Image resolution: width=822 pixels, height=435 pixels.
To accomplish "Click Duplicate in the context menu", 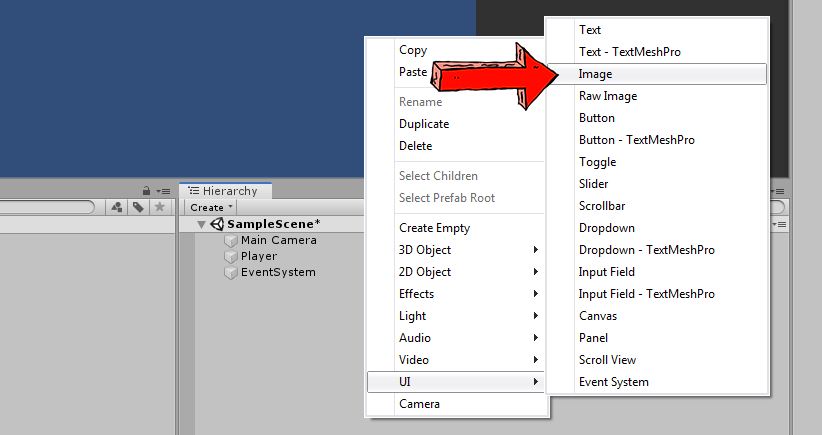I will pyautogui.click(x=424, y=124).
